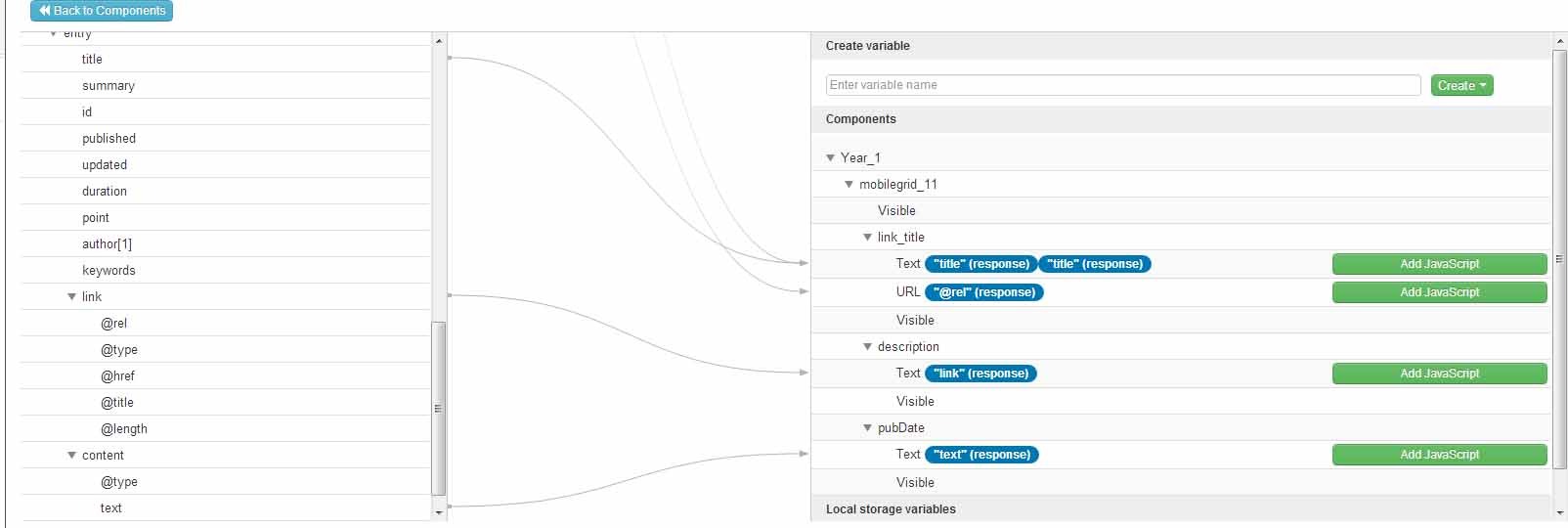The height and width of the screenshot is (528, 1568).
Task: Click the Enter variable name field
Action: click(1122, 85)
